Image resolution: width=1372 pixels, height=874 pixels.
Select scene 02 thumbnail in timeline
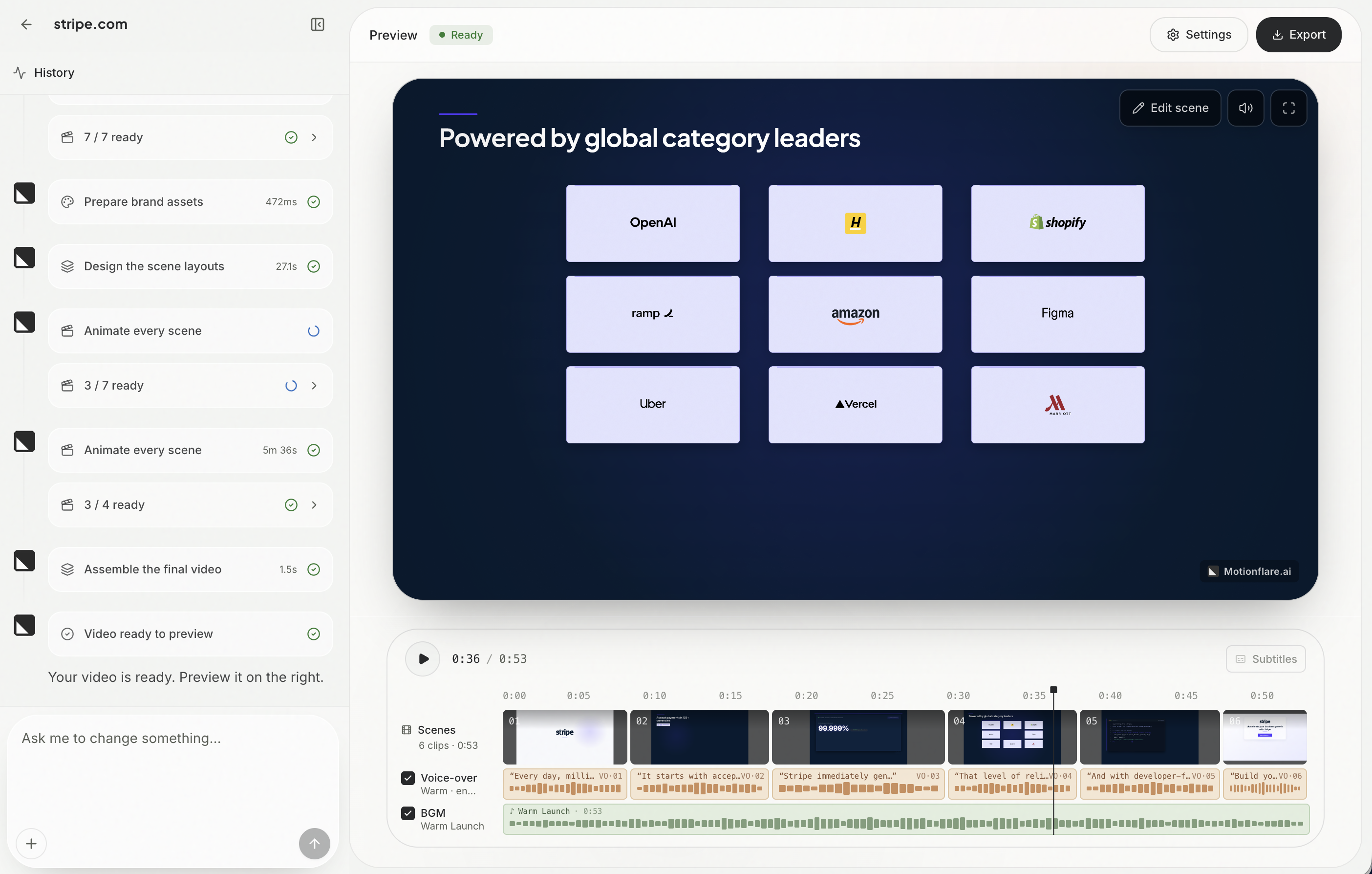(x=699, y=737)
